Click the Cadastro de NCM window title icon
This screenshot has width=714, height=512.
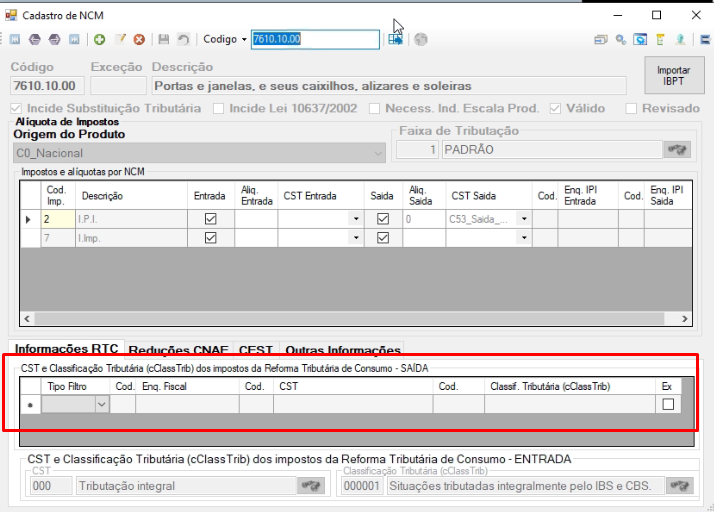[11, 15]
